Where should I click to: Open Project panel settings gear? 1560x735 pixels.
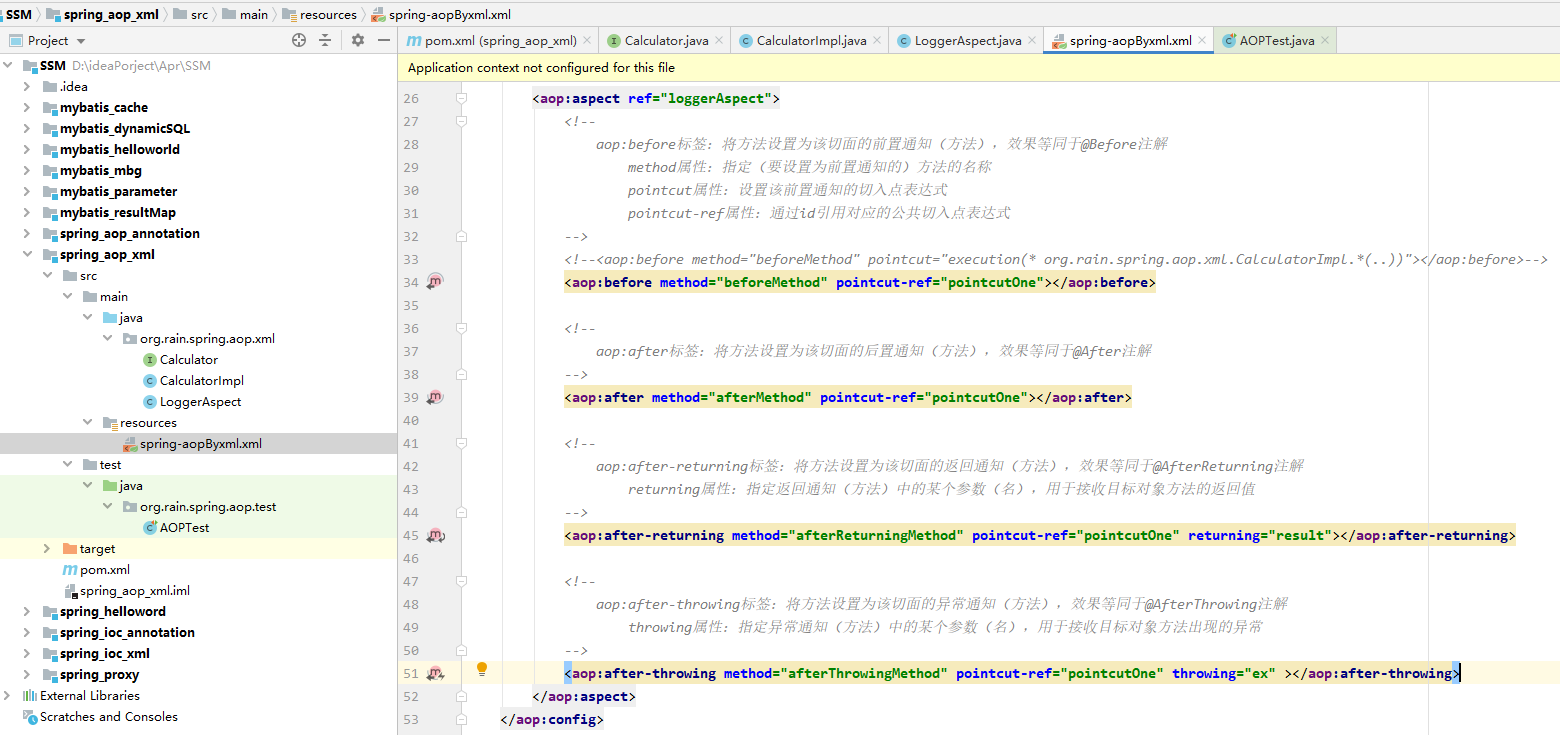coord(358,40)
